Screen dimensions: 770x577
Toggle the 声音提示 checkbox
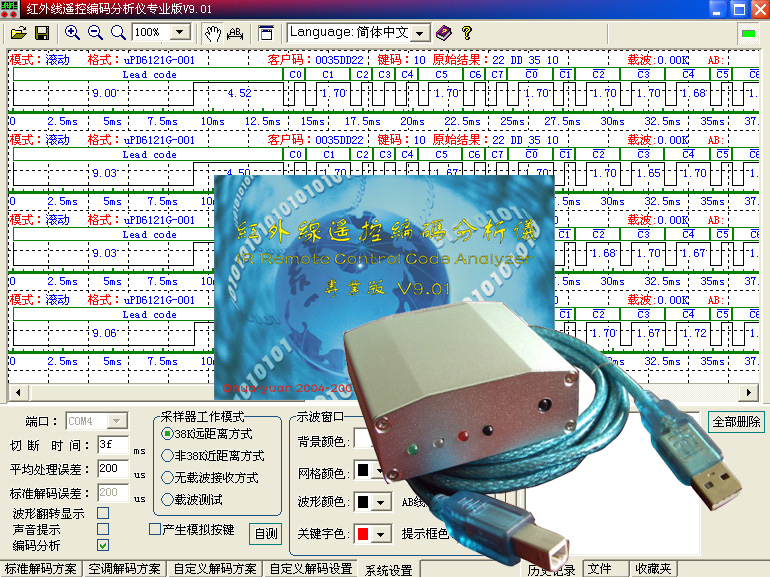click(102, 529)
